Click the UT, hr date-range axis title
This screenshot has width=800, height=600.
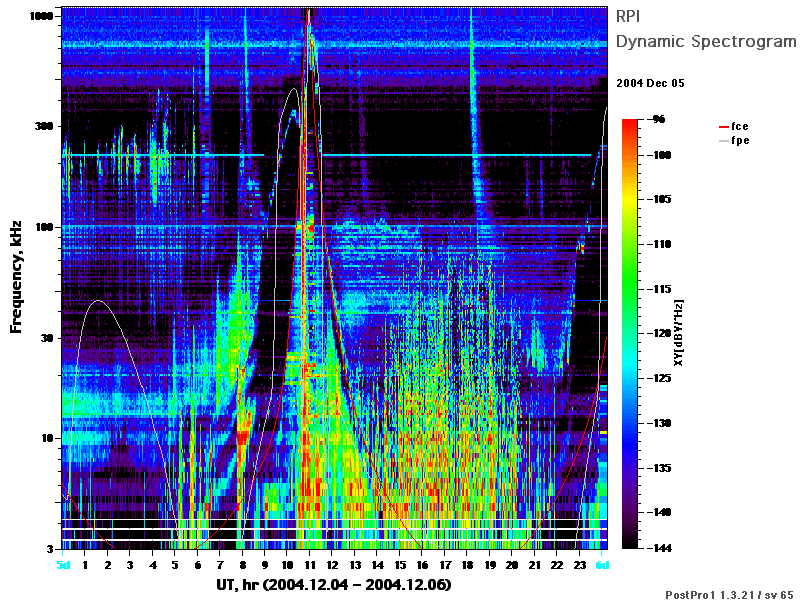point(334,585)
